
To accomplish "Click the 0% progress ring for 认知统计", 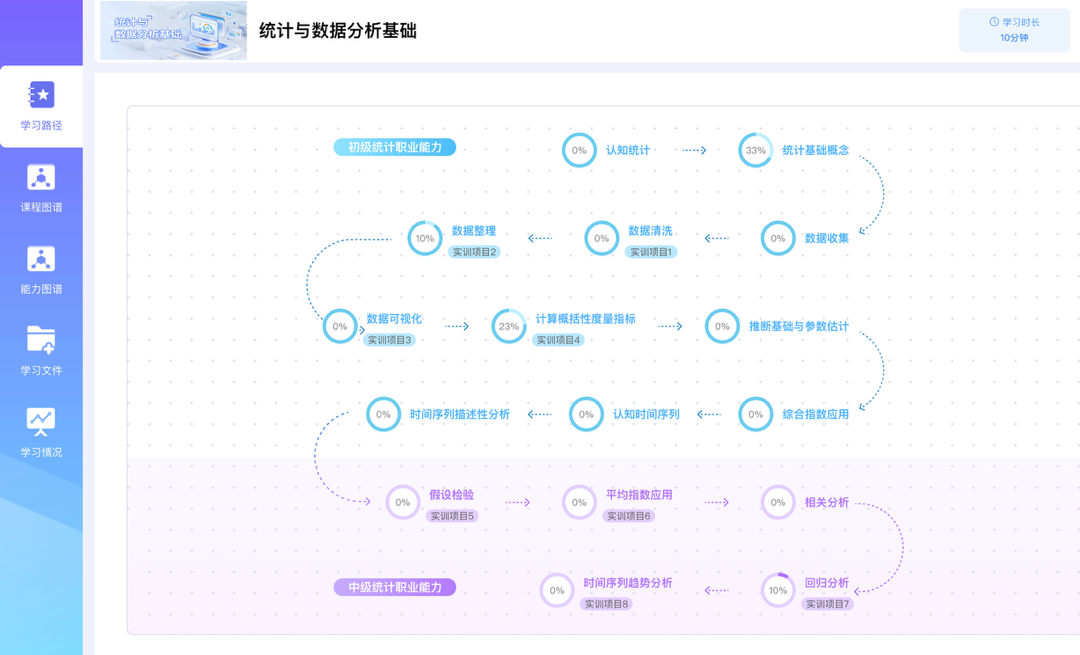I will point(579,150).
